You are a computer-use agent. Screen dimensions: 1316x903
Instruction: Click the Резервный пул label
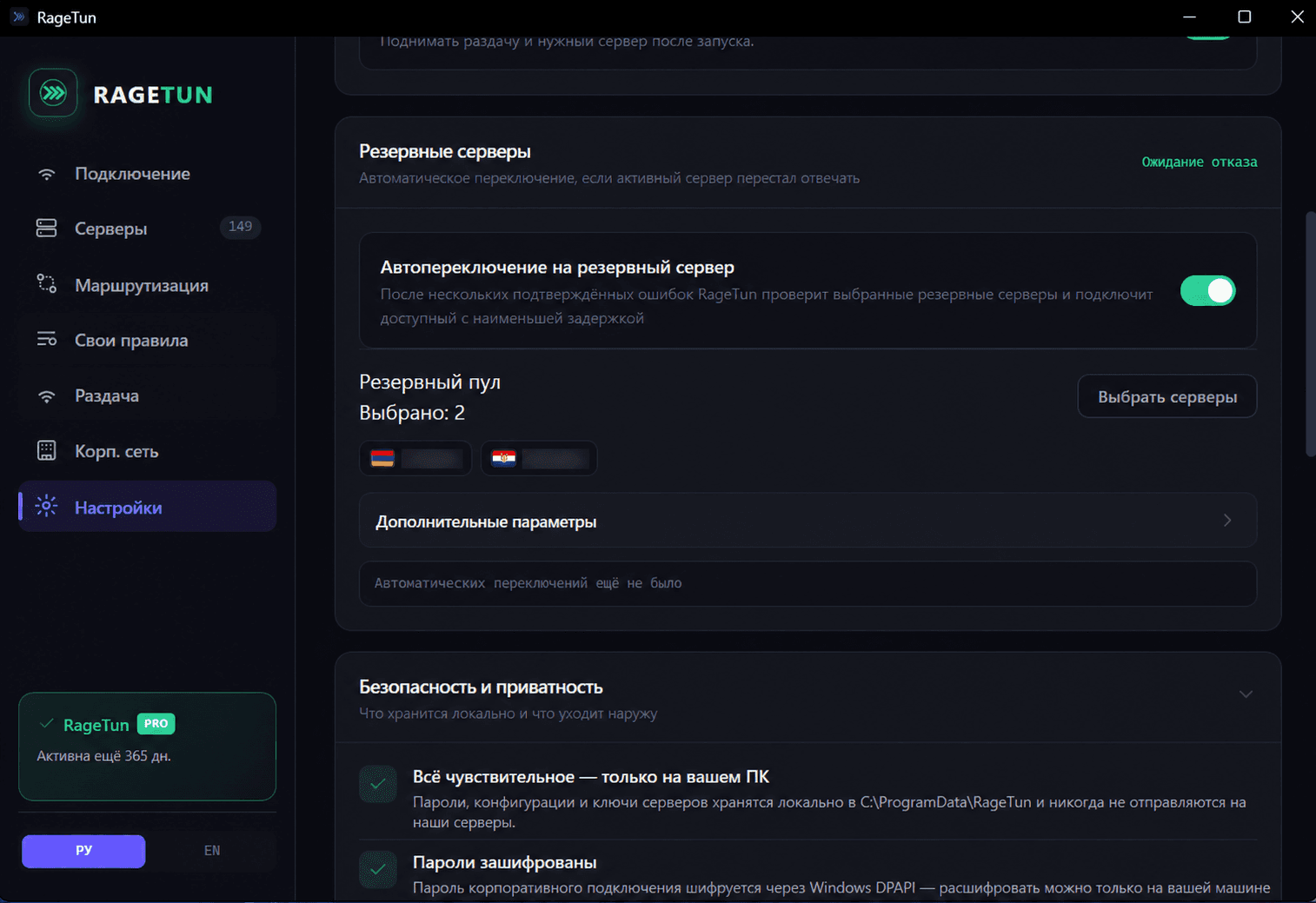[x=429, y=382]
